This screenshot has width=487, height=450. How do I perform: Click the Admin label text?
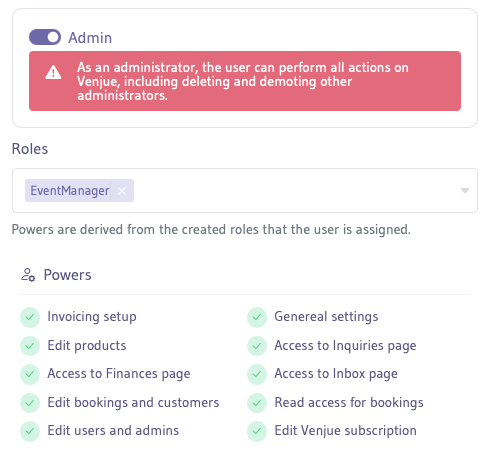click(x=90, y=38)
